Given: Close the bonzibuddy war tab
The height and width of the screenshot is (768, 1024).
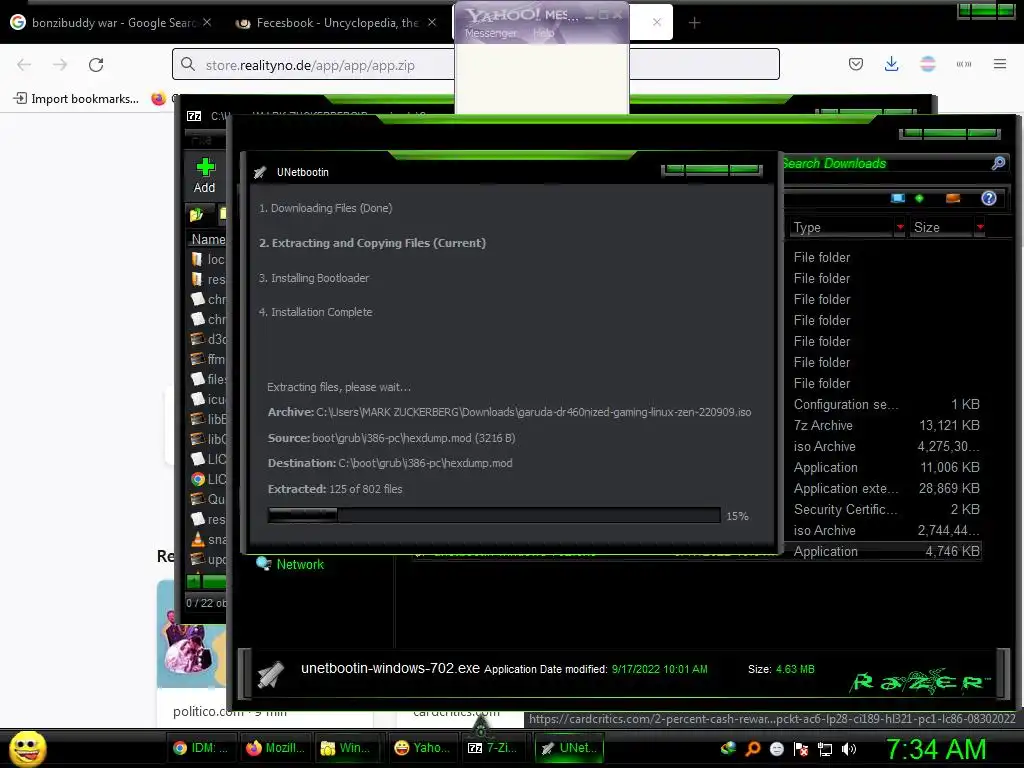Looking at the screenshot, I should 207,22.
